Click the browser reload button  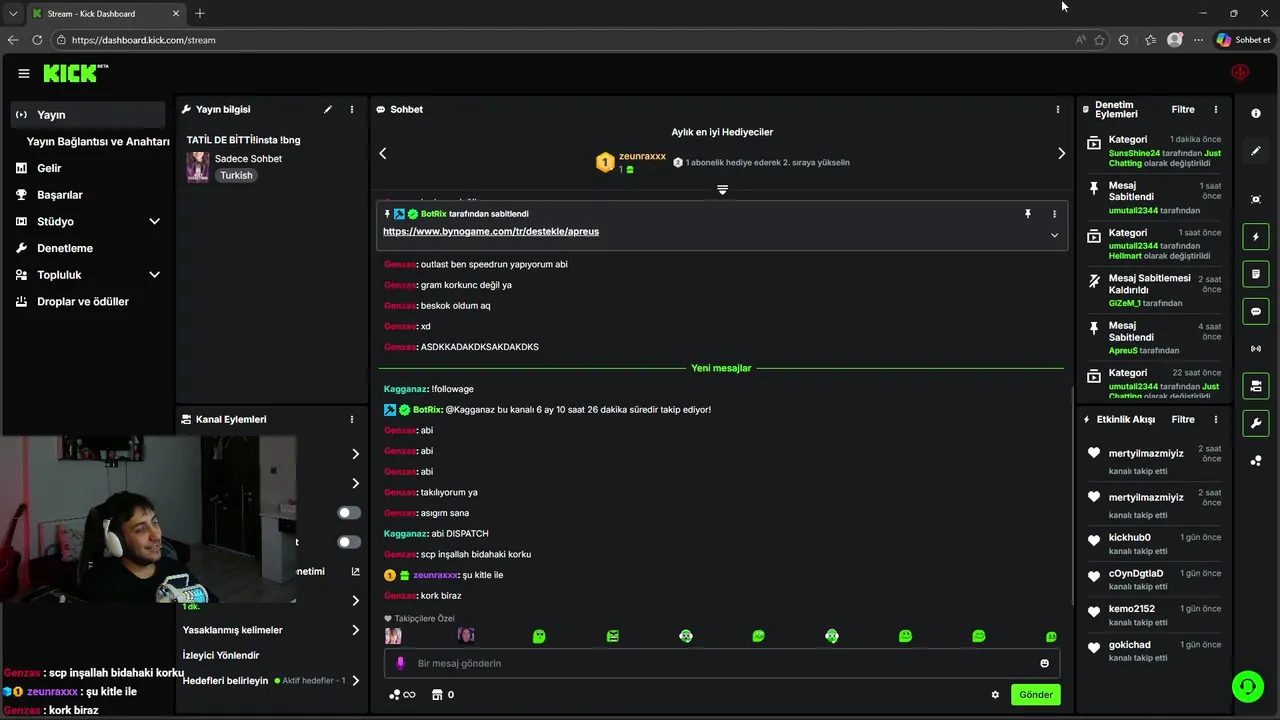tap(37, 40)
